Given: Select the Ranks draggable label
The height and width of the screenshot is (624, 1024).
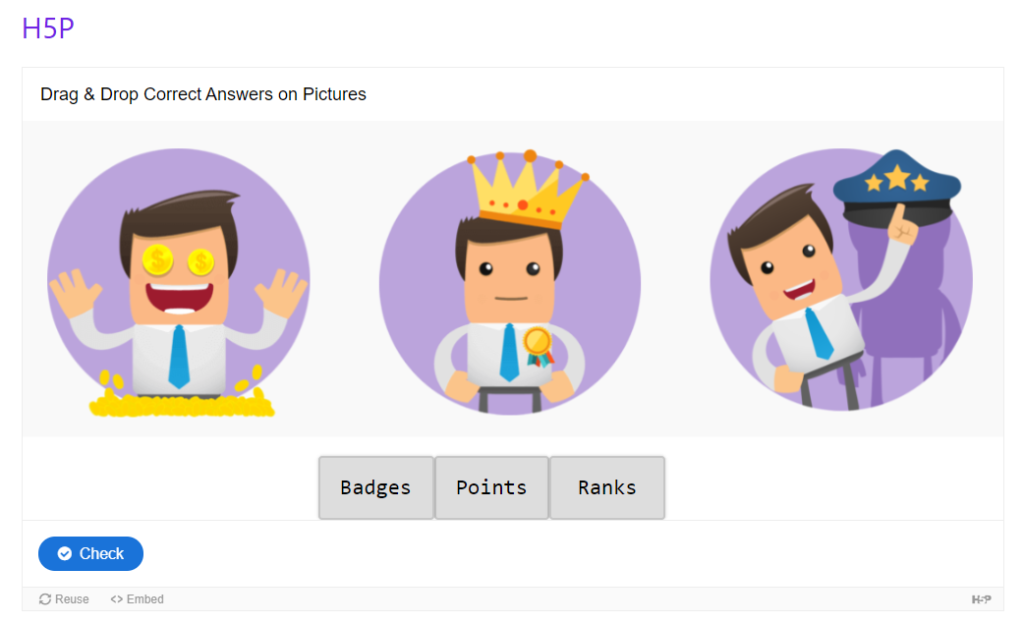Looking at the screenshot, I should pyautogui.click(x=607, y=488).
